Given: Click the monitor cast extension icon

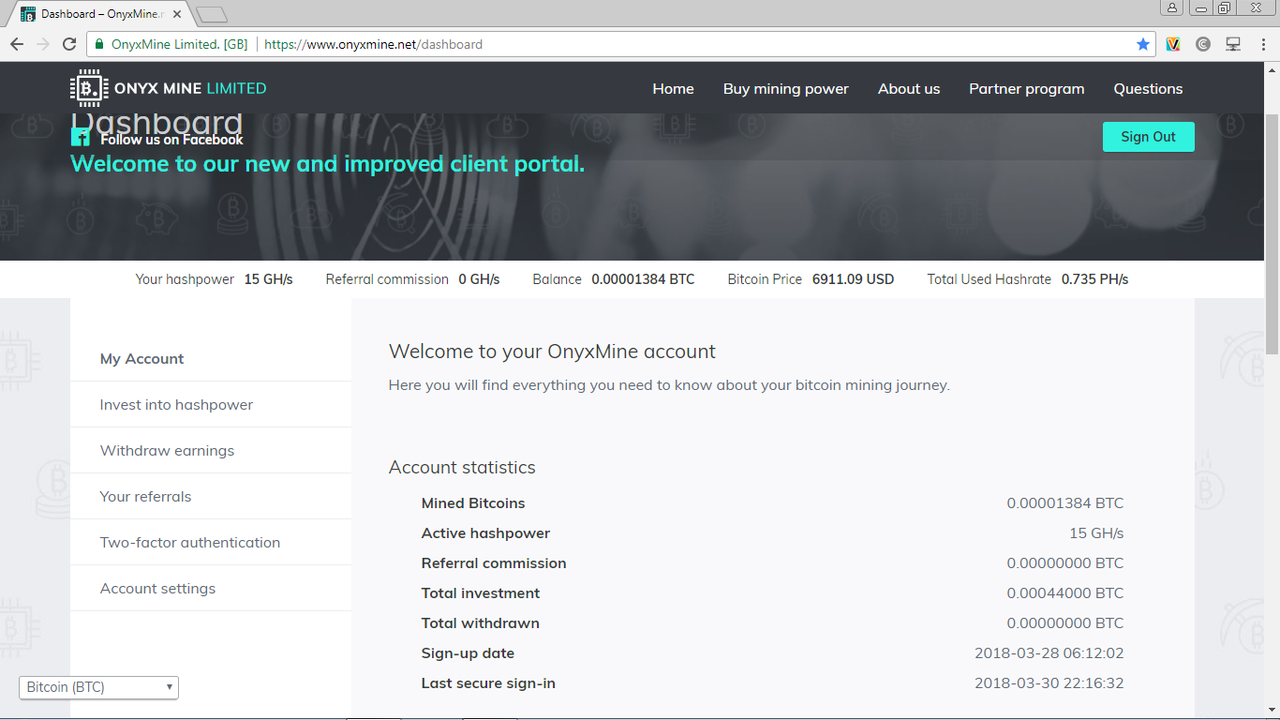Looking at the screenshot, I should [x=1233, y=44].
